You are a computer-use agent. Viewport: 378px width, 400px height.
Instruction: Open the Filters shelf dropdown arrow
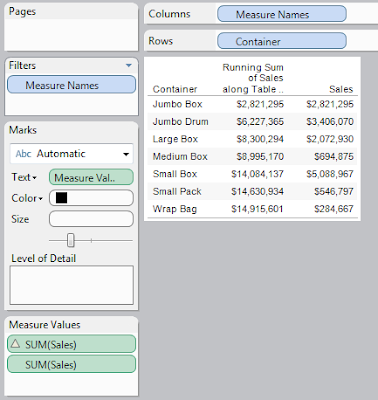129,65
